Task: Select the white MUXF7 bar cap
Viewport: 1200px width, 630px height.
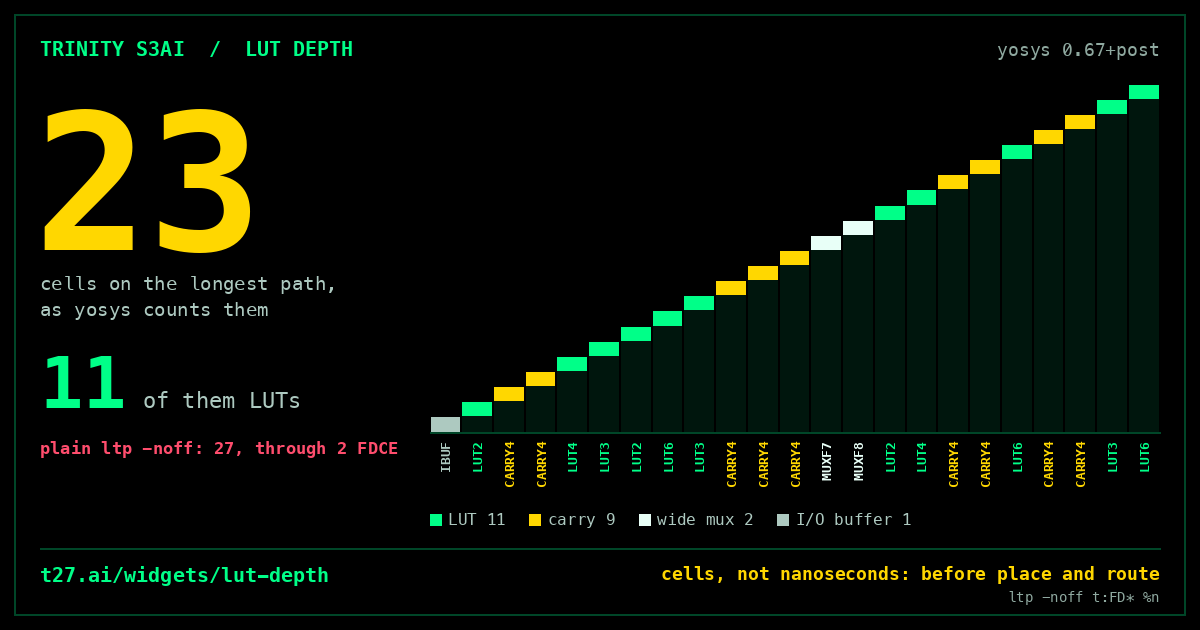Action: [826, 243]
